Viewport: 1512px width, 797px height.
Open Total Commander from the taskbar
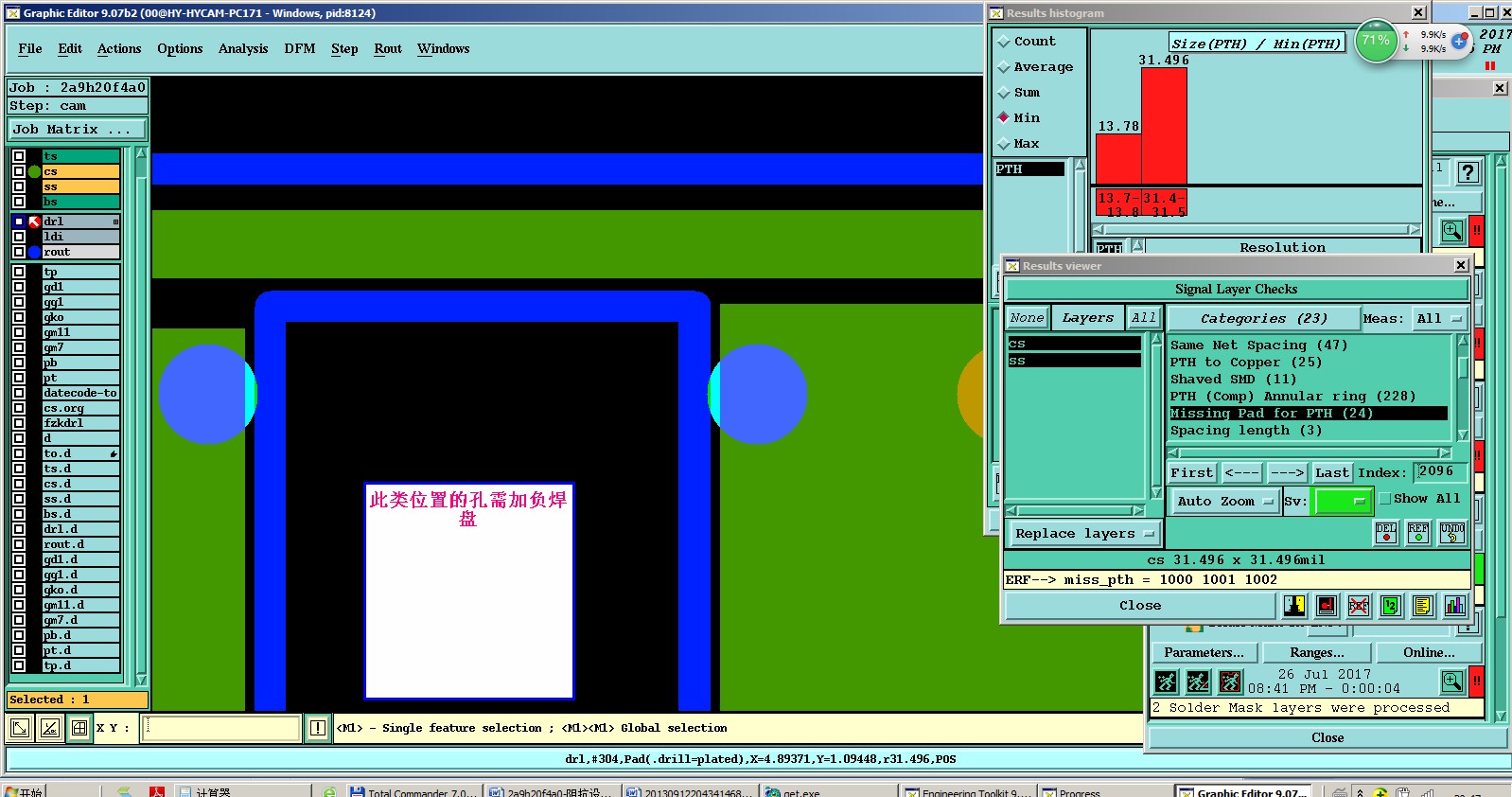pos(413,791)
